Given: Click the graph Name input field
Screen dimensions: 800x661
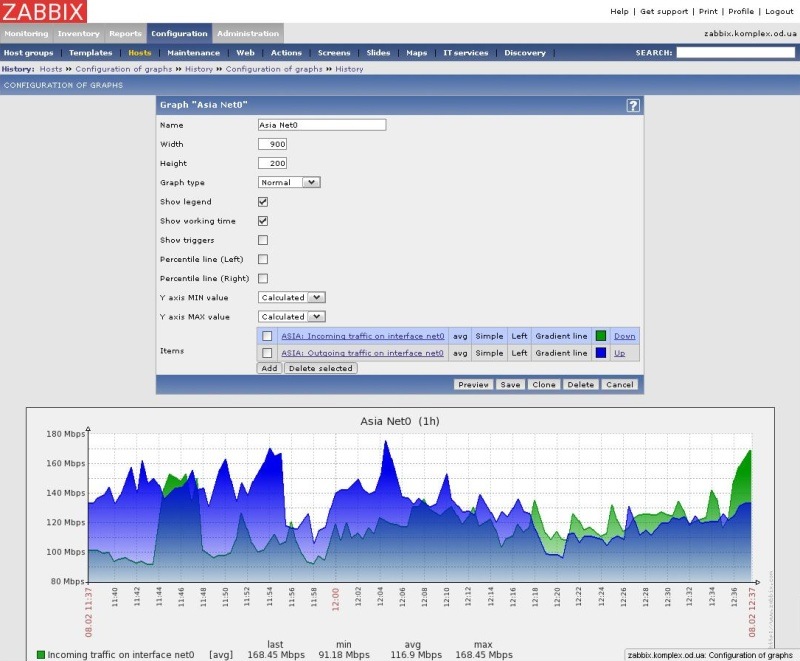Looking at the screenshot, I should click(321, 125).
